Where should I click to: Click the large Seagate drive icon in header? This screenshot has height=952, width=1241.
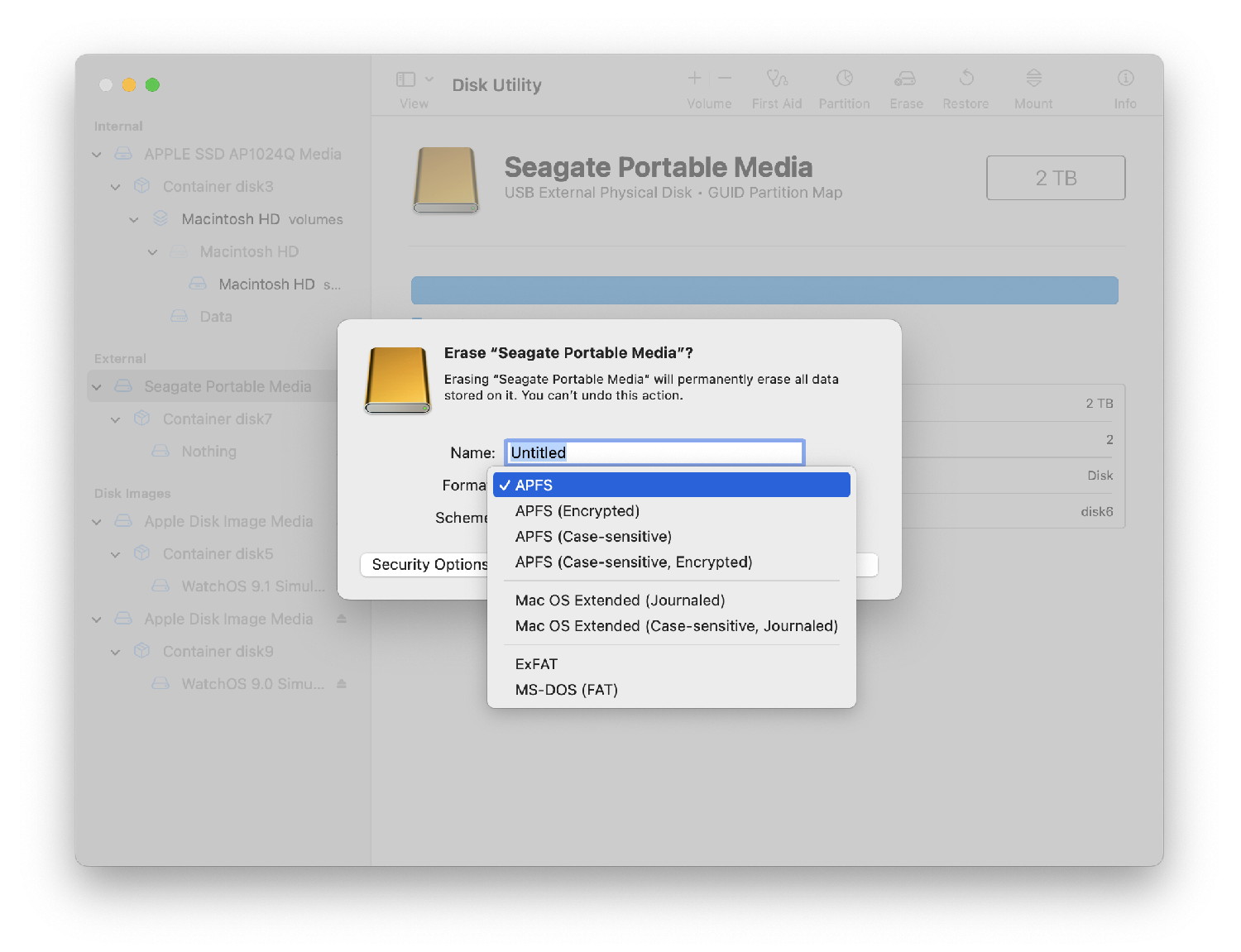click(x=446, y=180)
